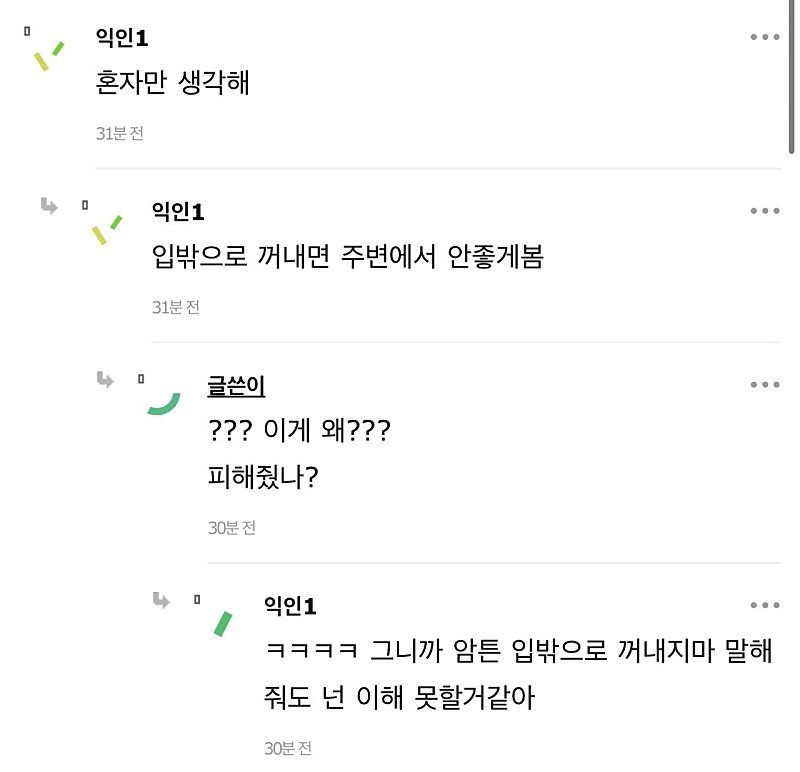The image size is (800, 772).
Task: Open three-dot menu on the 'ㅋㅋㅋㅋ 그니까' reply
Action: pos(765,605)
